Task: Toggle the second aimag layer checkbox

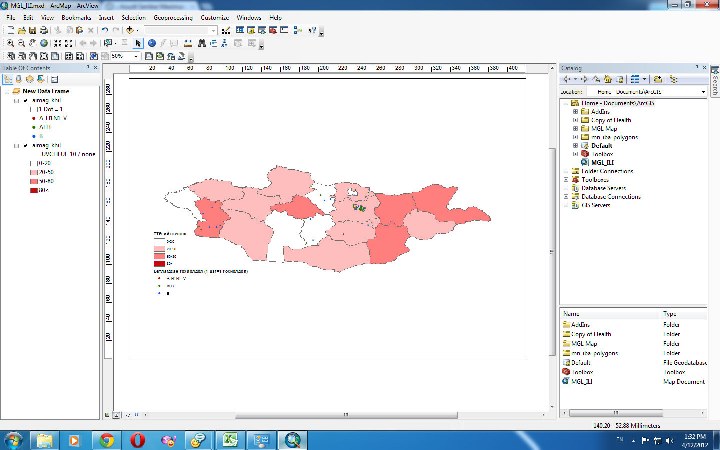Action: (x=26, y=146)
